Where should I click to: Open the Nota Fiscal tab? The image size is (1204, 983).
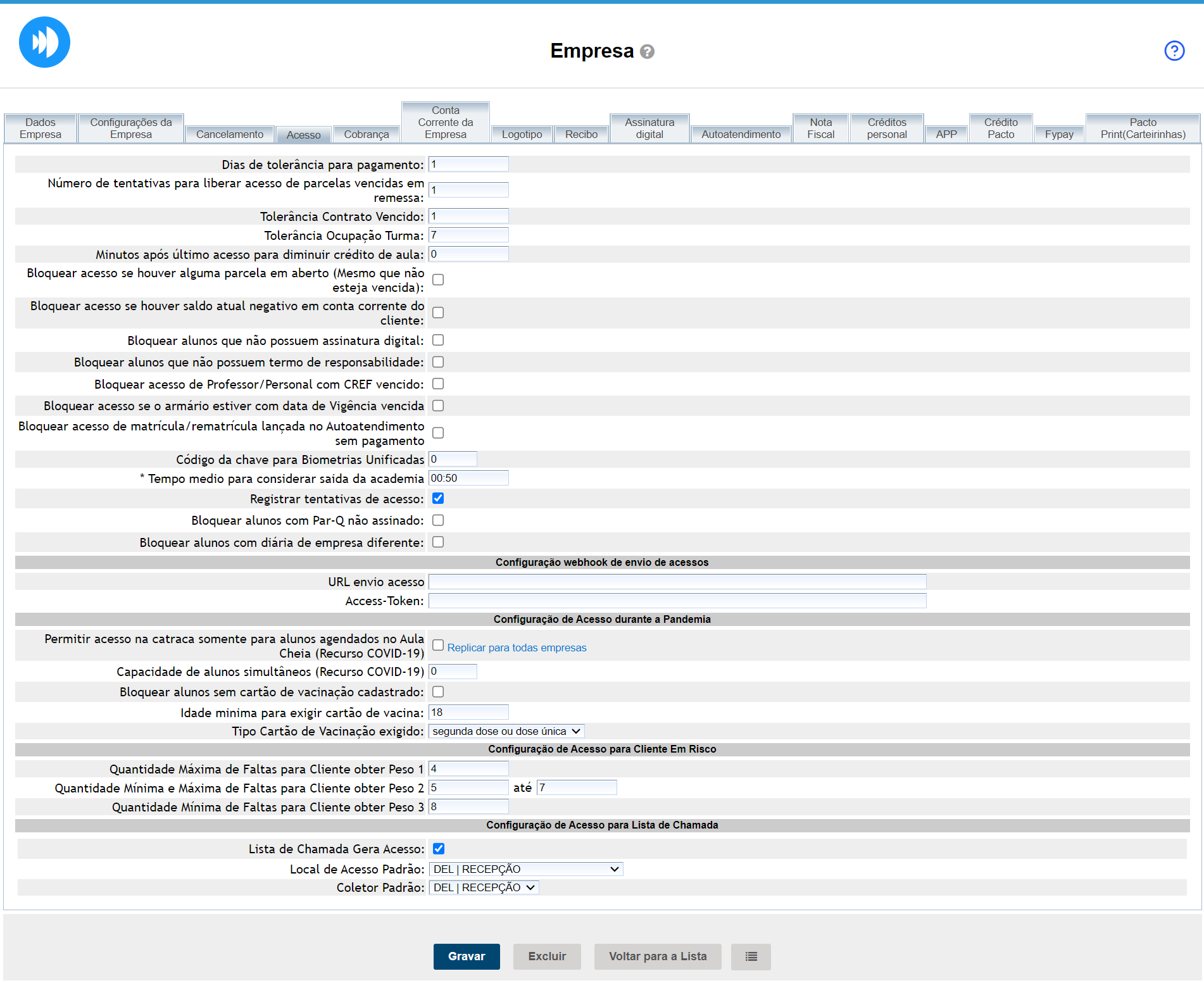pos(820,128)
